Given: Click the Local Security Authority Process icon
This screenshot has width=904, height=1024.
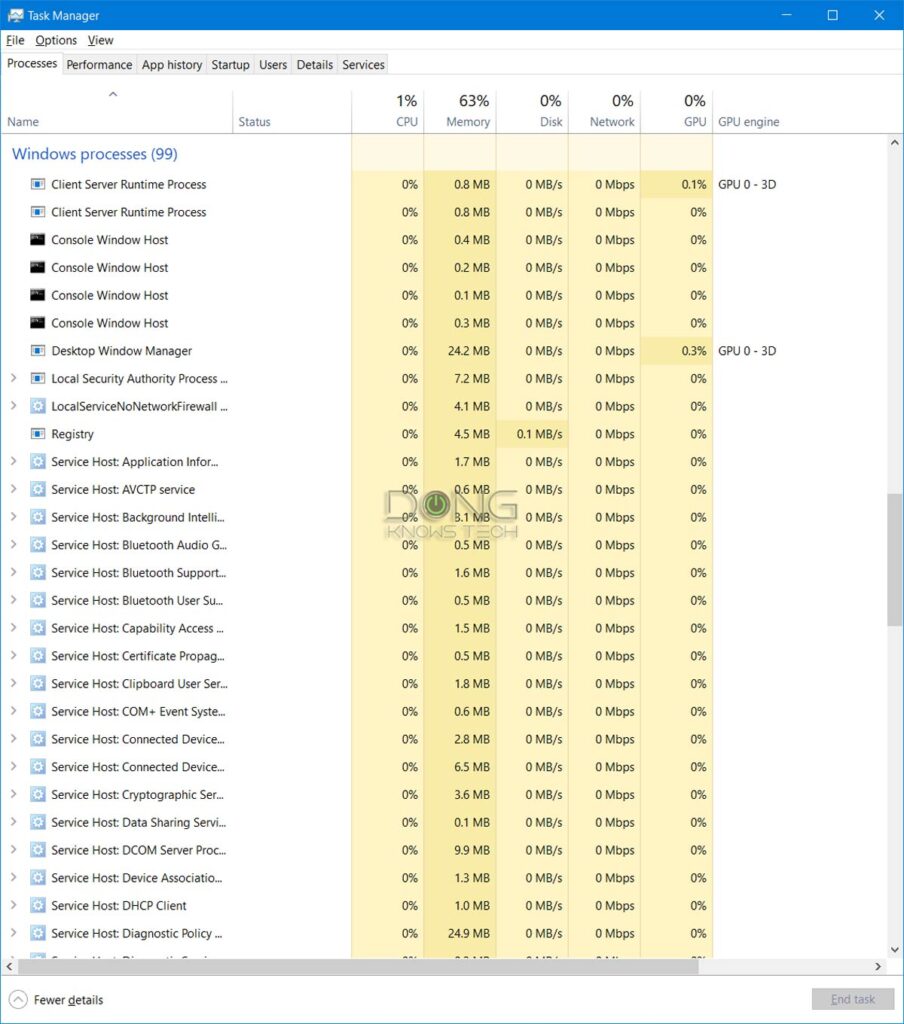Looking at the screenshot, I should coord(38,379).
